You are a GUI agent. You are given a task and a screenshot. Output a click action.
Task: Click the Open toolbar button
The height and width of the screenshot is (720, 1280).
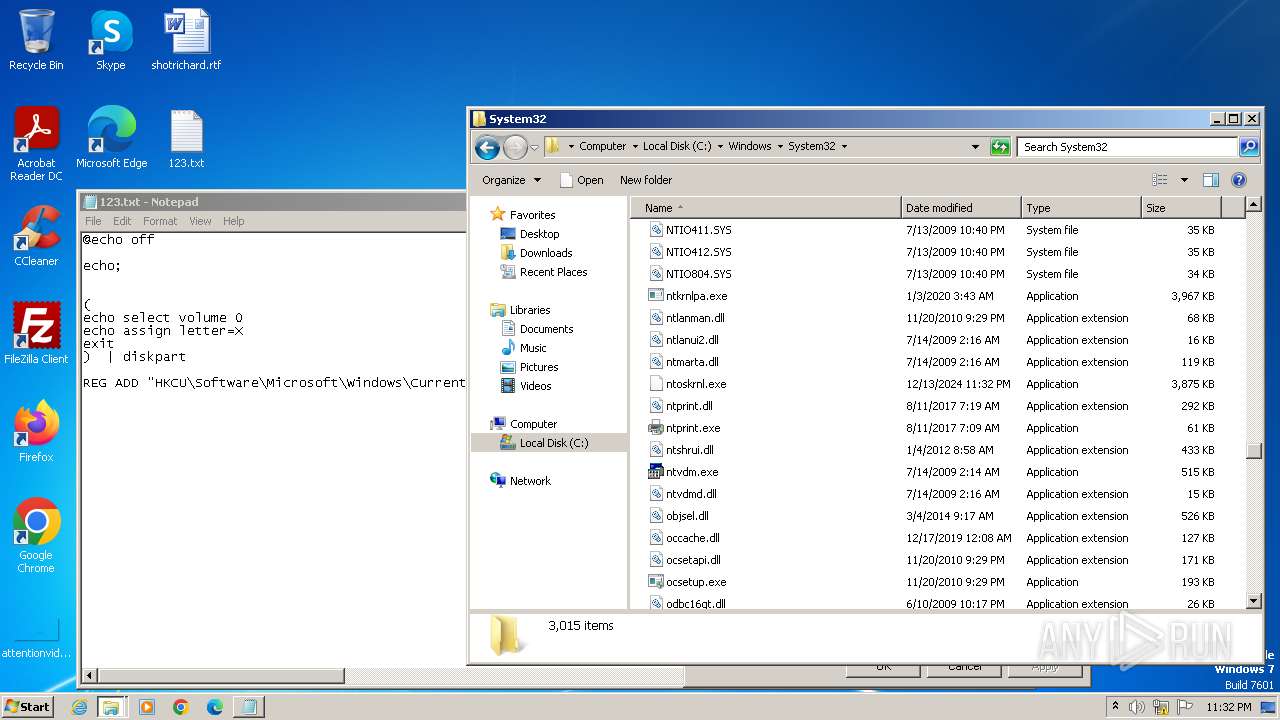[x=581, y=180]
